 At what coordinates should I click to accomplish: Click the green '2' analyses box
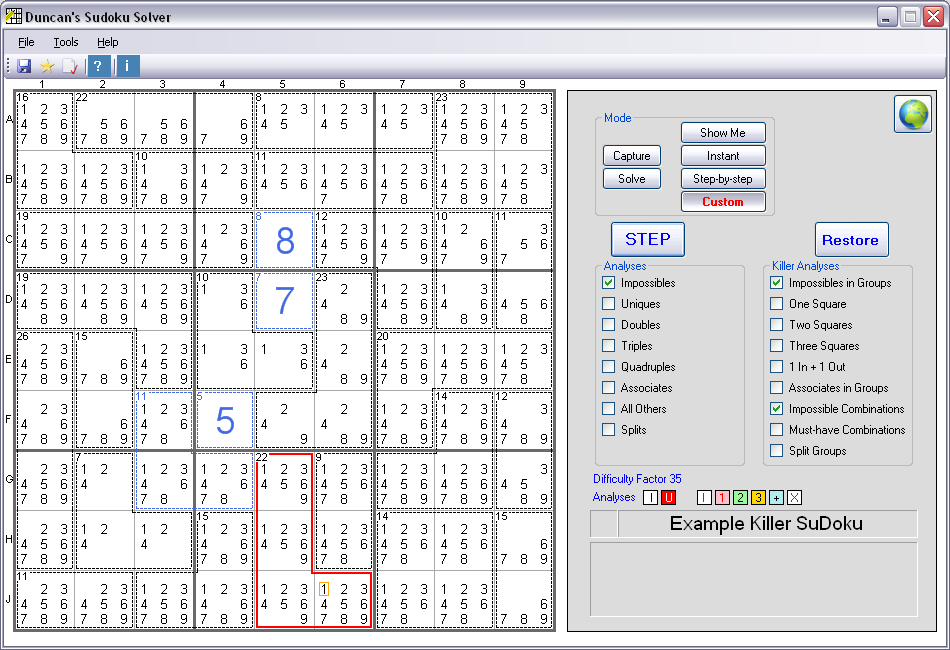pyautogui.click(x=740, y=497)
